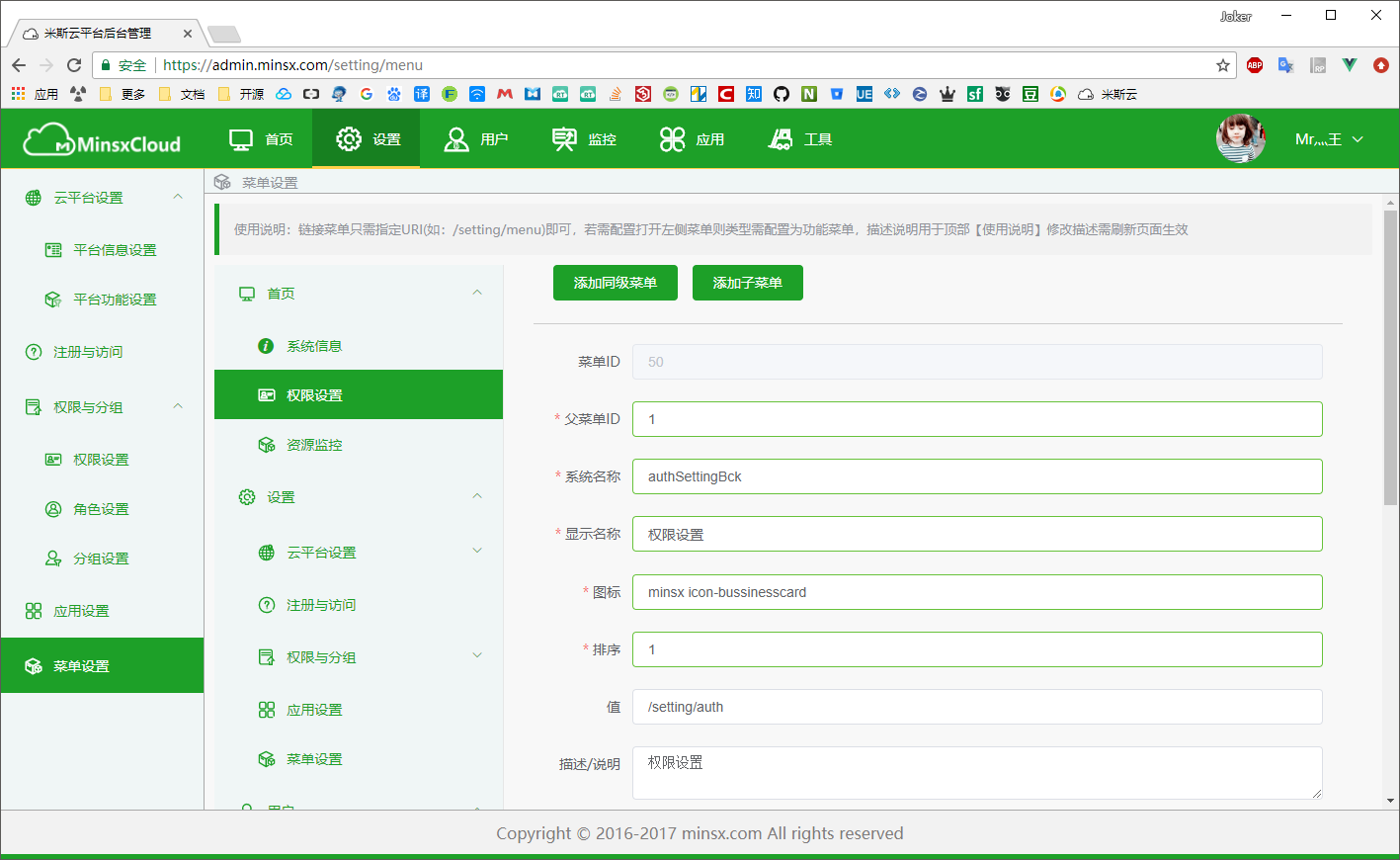The width and height of the screenshot is (1400, 860).
Task: Focus the 值 field containing /setting/auth
Action: [977, 707]
